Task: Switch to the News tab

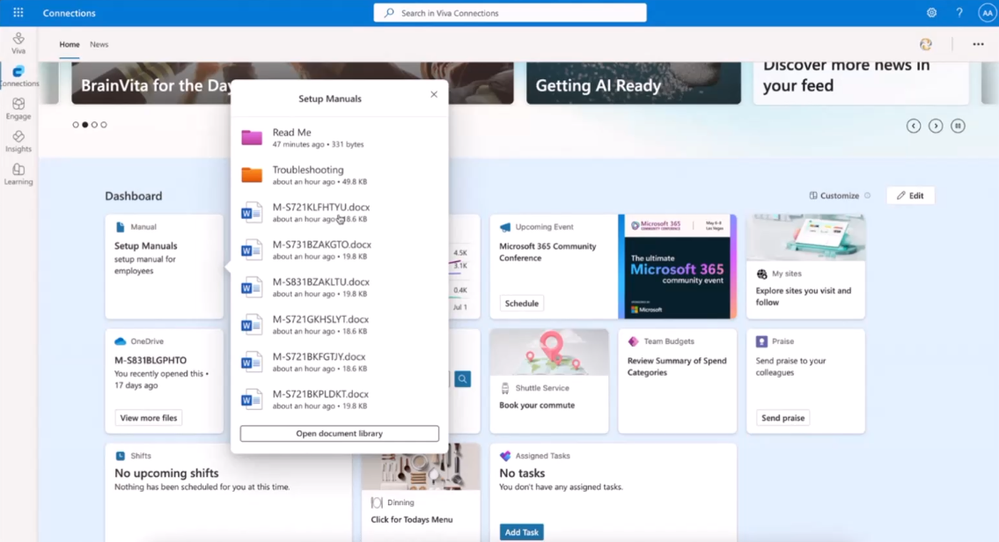Action: point(99,45)
